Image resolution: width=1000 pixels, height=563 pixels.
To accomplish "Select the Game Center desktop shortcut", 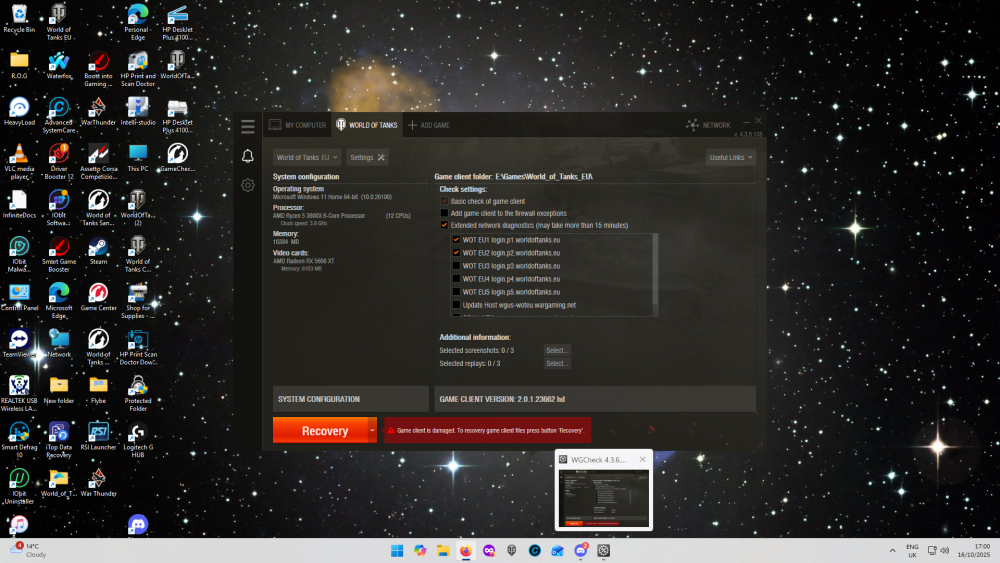I will pyautogui.click(x=98, y=297).
